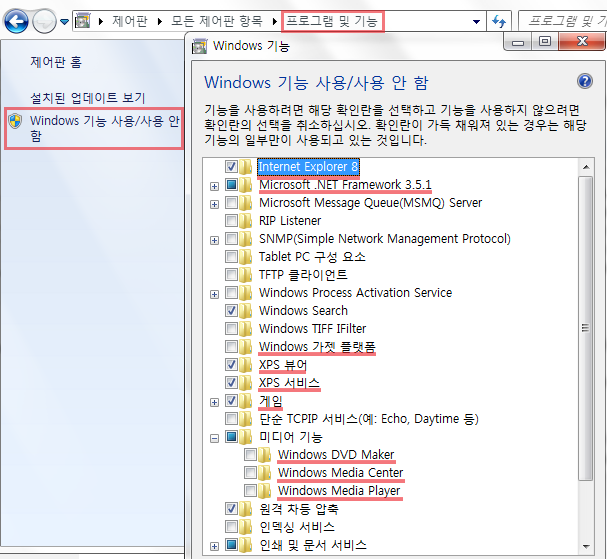The image size is (607, 559).
Task: Click feature list scrollbar up arrow
Action: [x=586, y=167]
